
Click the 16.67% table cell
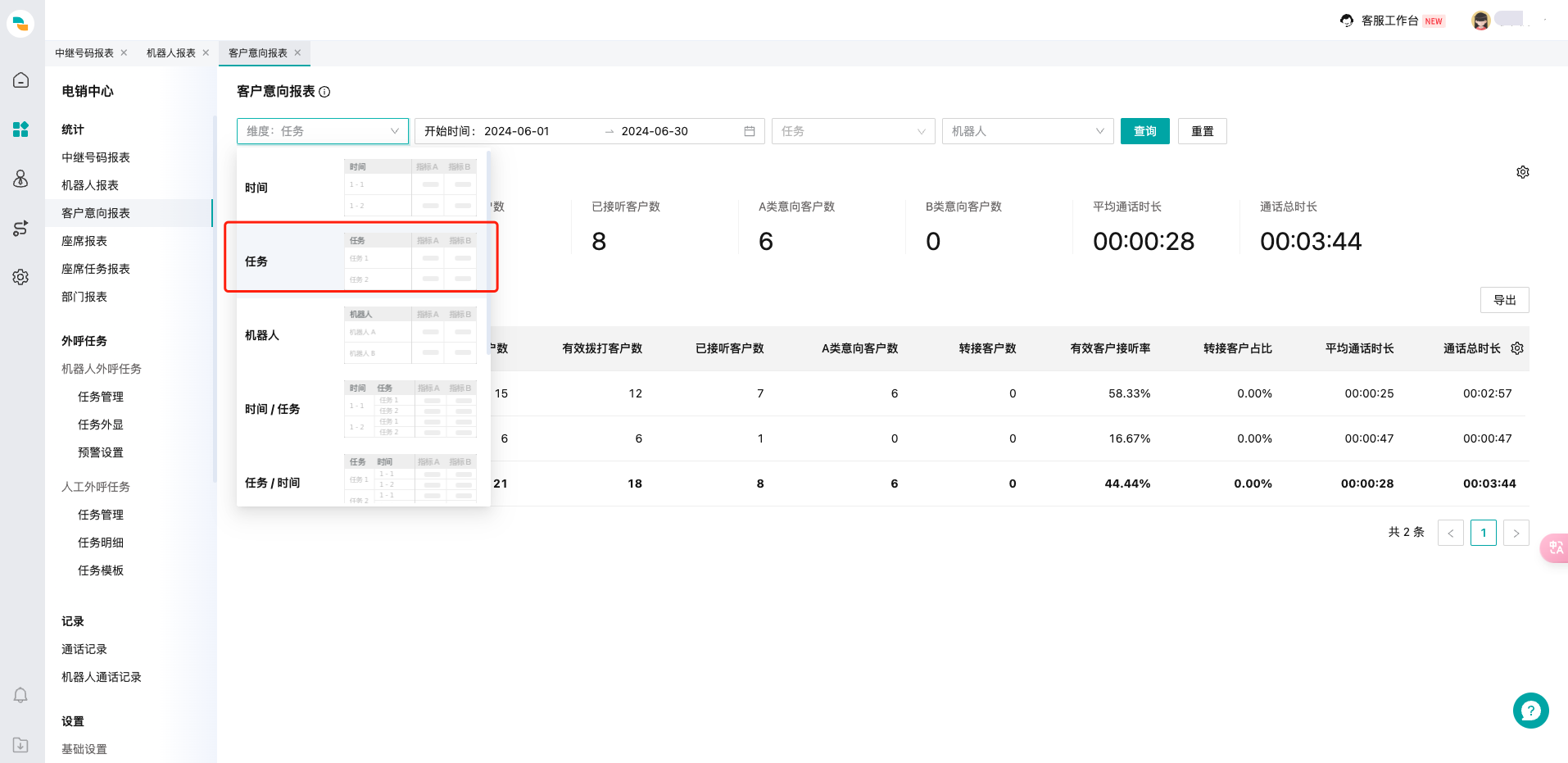click(x=1129, y=438)
